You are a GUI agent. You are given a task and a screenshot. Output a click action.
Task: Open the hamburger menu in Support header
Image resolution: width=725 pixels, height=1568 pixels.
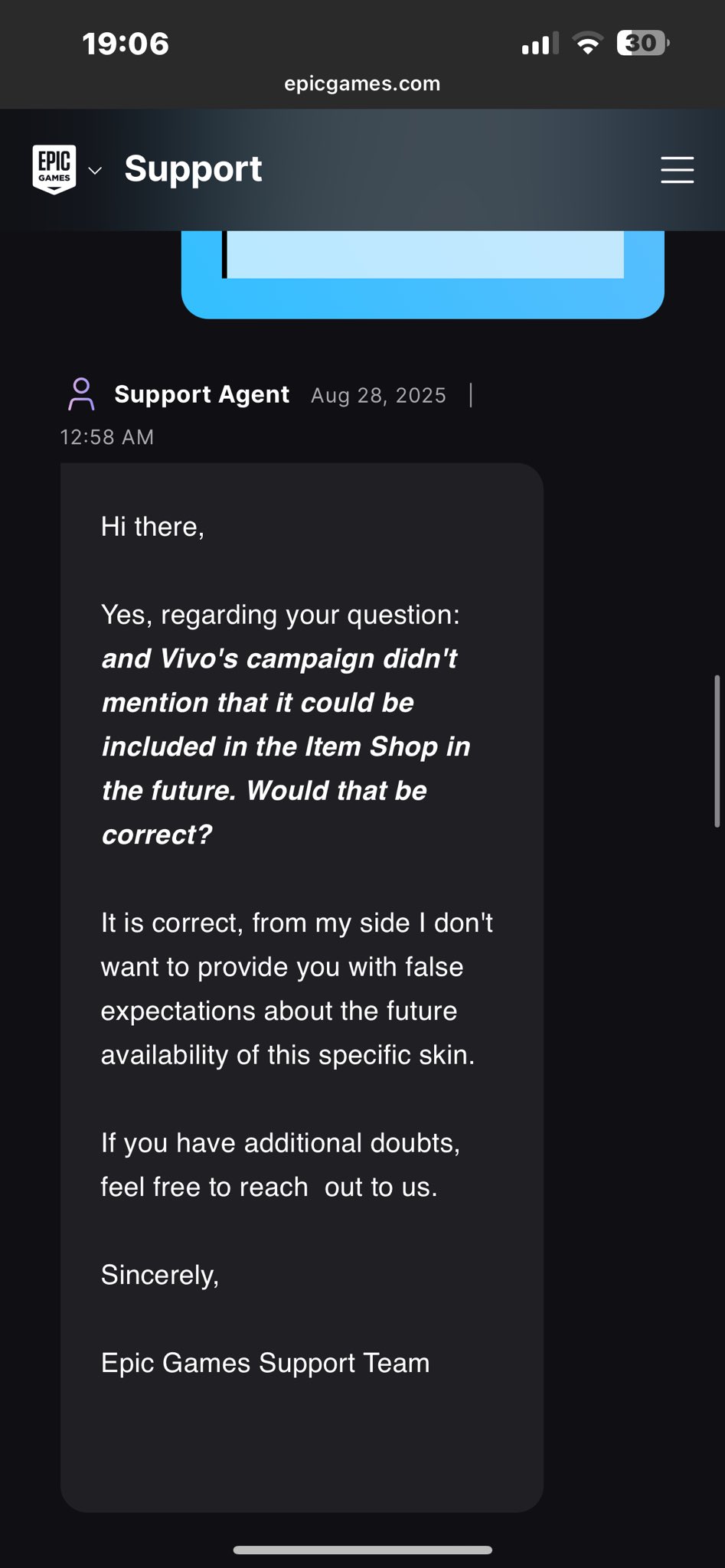tap(677, 169)
